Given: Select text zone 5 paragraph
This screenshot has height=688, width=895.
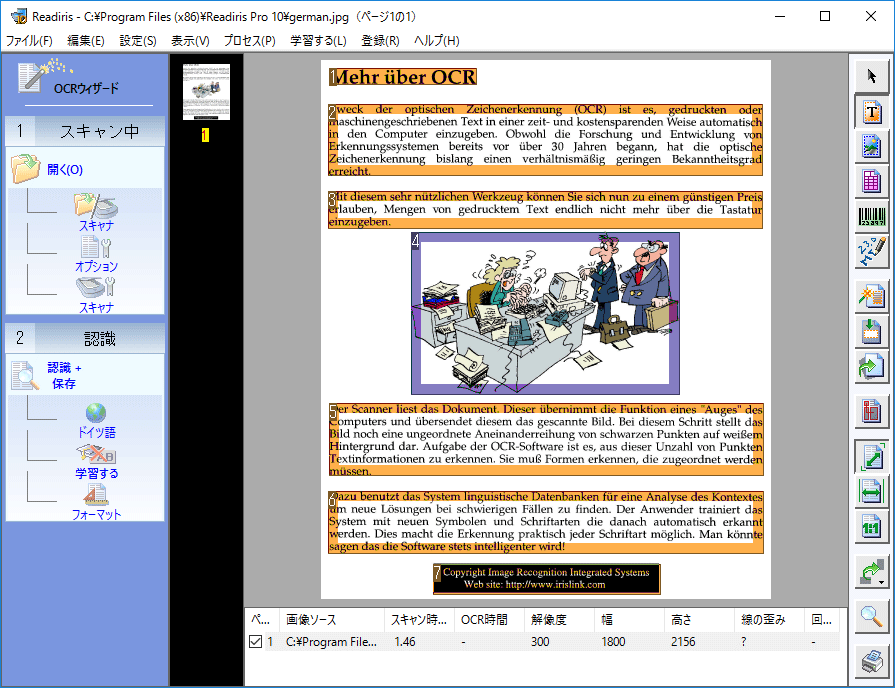Looking at the screenshot, I should (x=545, y=440).
